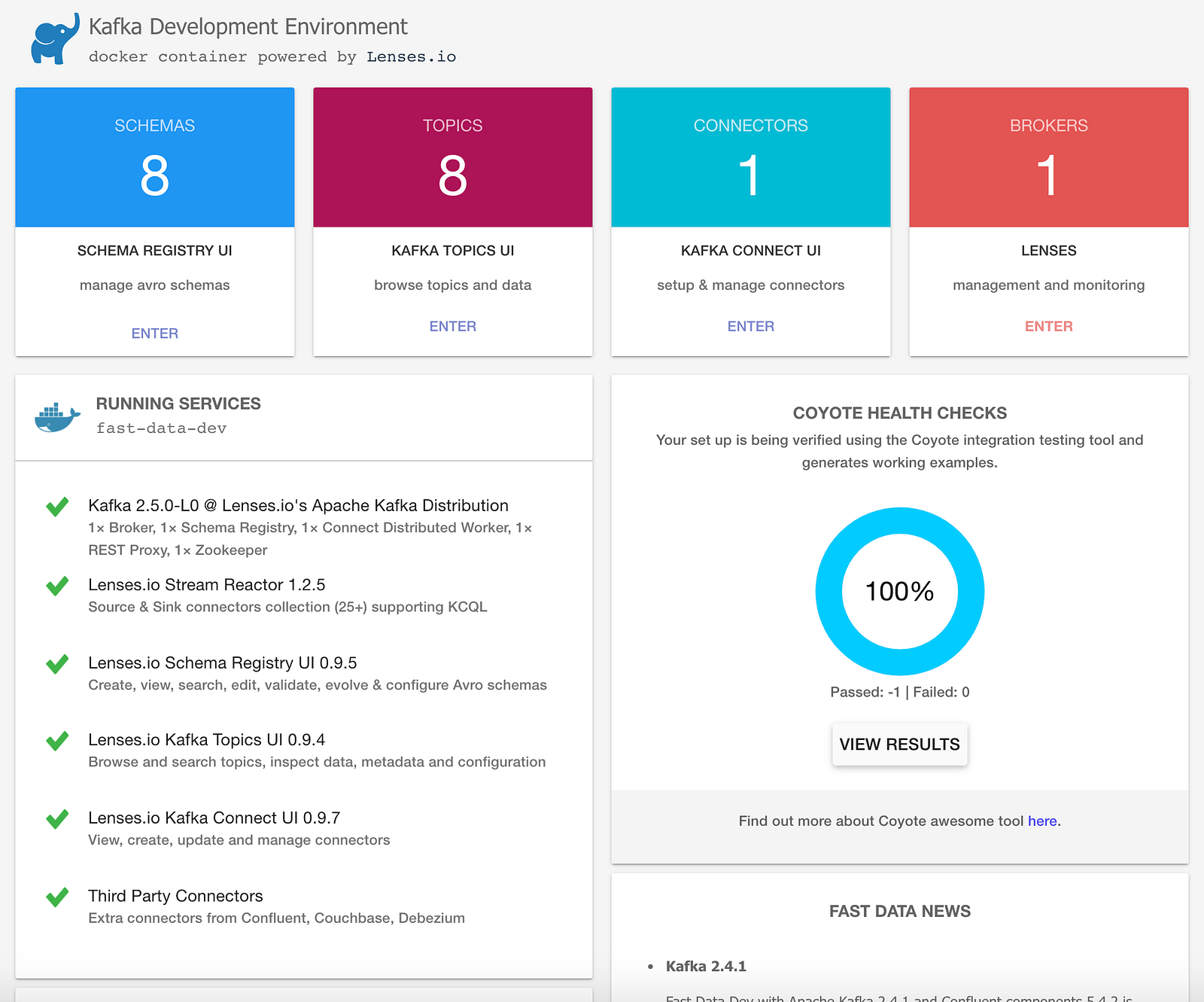Click the checkmark for Kafka Topics UI 0.9.4
Image resolution: width=1204 pixels, height=1002 pixels.
(x=57, y=741)
